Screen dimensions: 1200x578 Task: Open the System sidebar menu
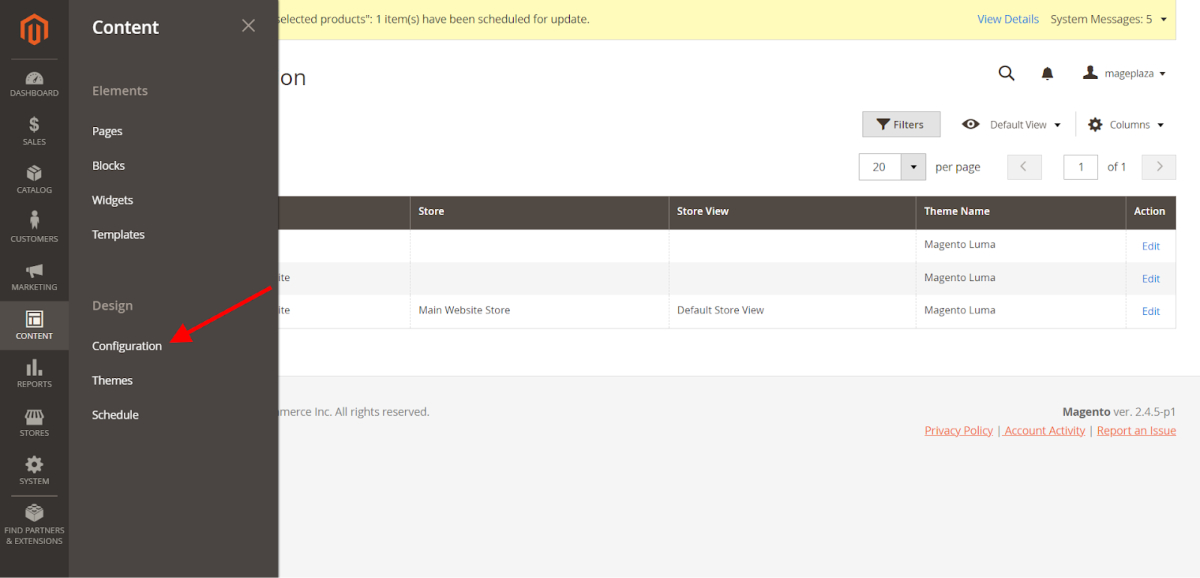tap(34, 470)
